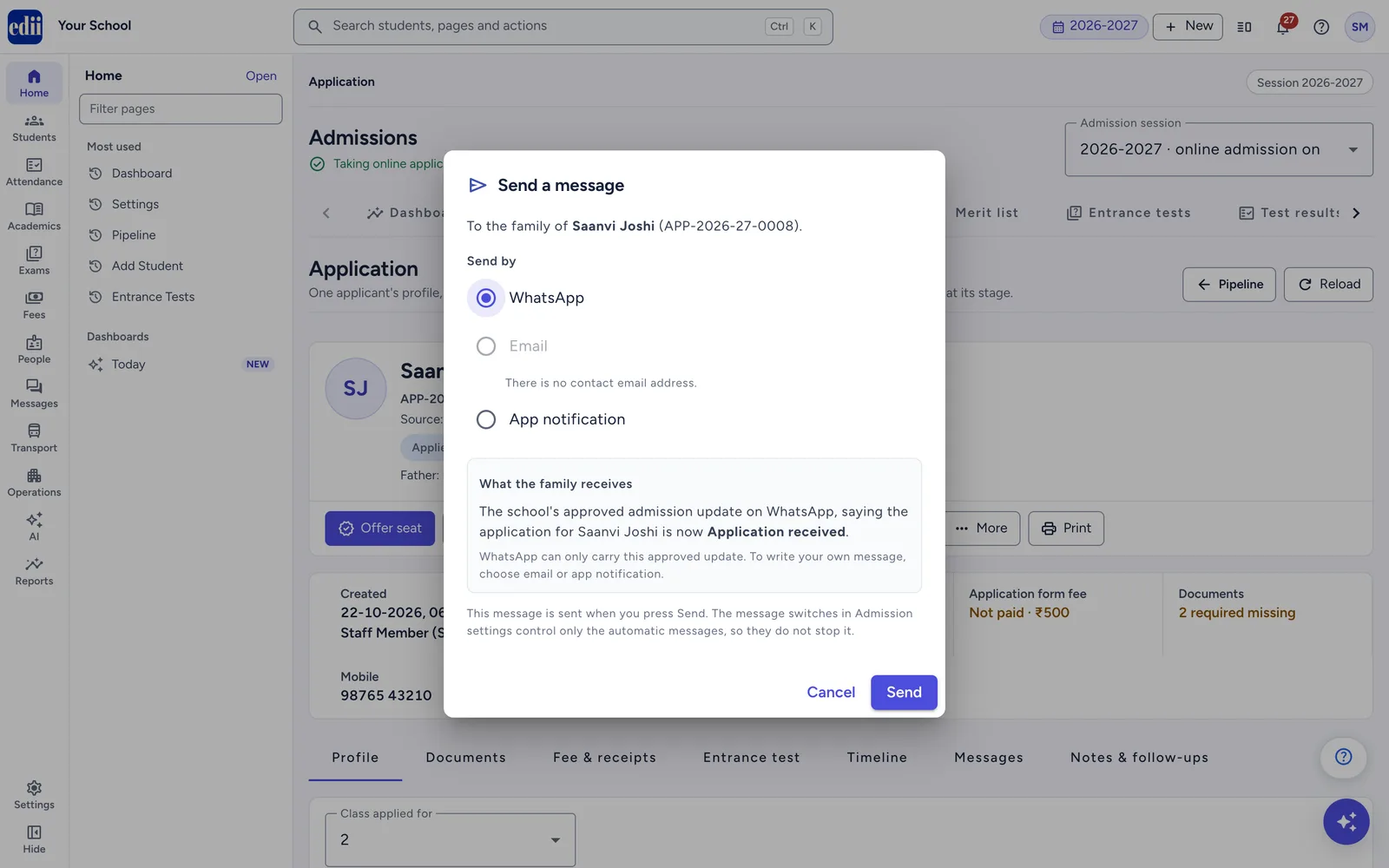This screenshot has height=868, width=1389.
Task: Switch to the Documents tab
Action: 465,758
